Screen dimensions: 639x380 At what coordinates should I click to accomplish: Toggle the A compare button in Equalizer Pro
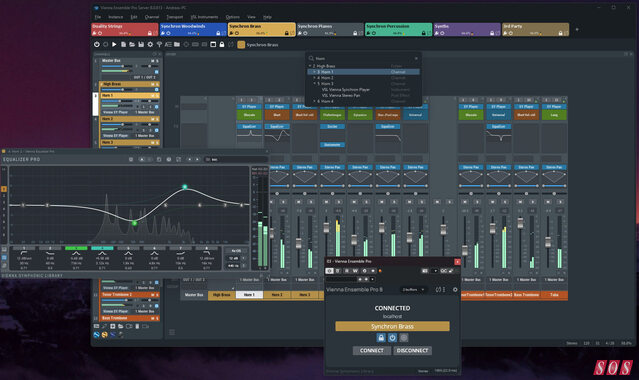(x=141, y=159)
